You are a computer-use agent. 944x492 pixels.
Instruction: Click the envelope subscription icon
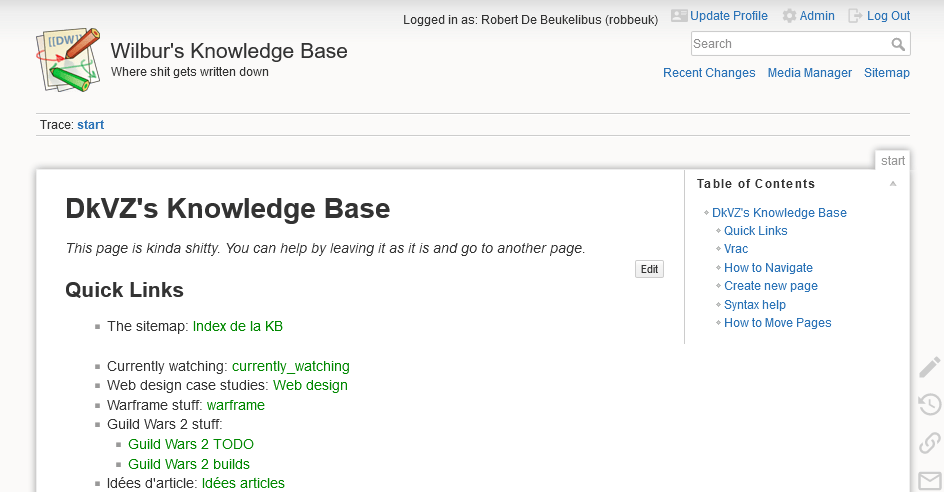pyautogui.click(x=930, y=480)
